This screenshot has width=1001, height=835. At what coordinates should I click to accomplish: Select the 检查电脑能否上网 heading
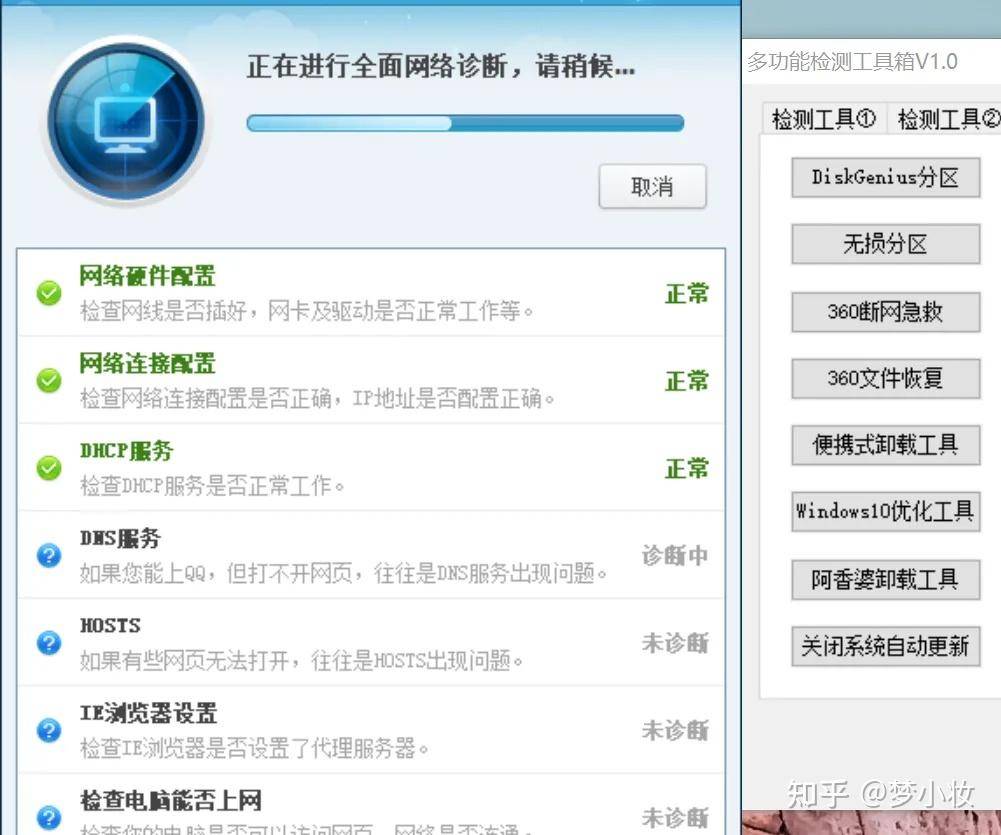point(170,801)
